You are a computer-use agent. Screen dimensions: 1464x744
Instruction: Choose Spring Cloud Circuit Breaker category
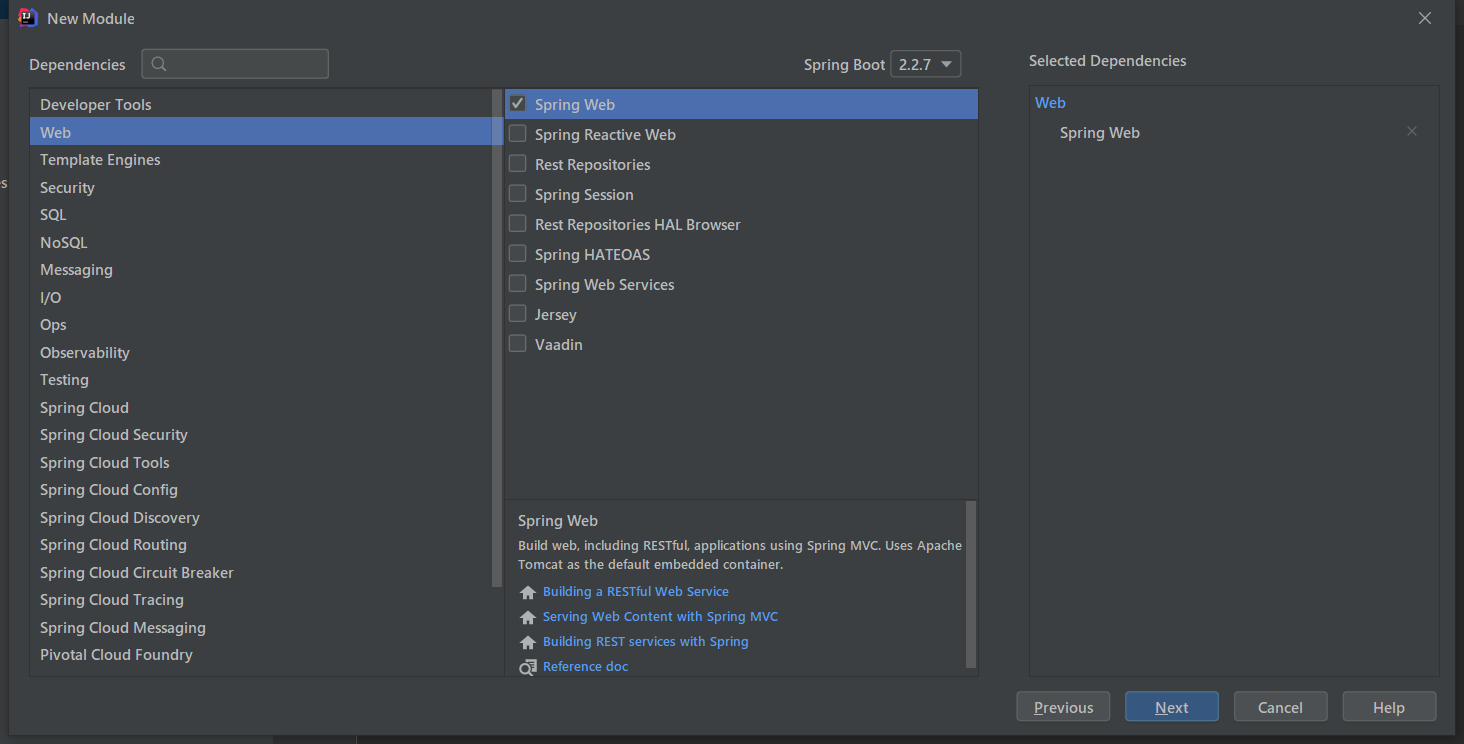click(x=261, y=572)
